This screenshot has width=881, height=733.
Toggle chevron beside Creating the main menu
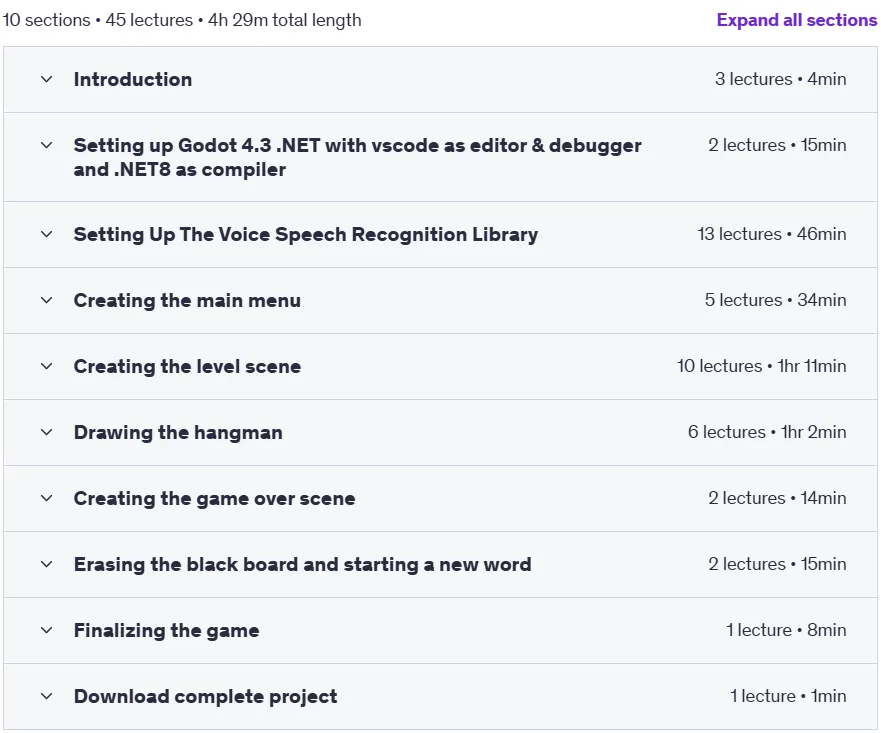point(47,301)
